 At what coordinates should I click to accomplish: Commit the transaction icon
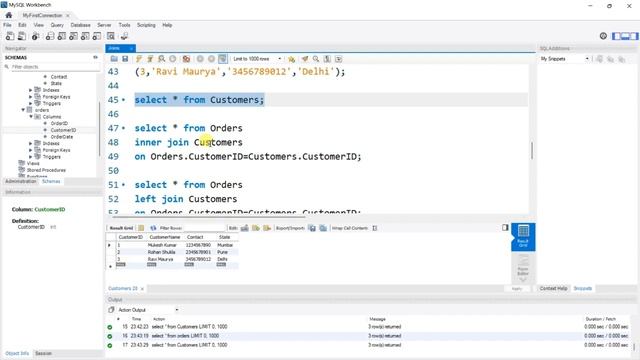(x=200, y=59)
